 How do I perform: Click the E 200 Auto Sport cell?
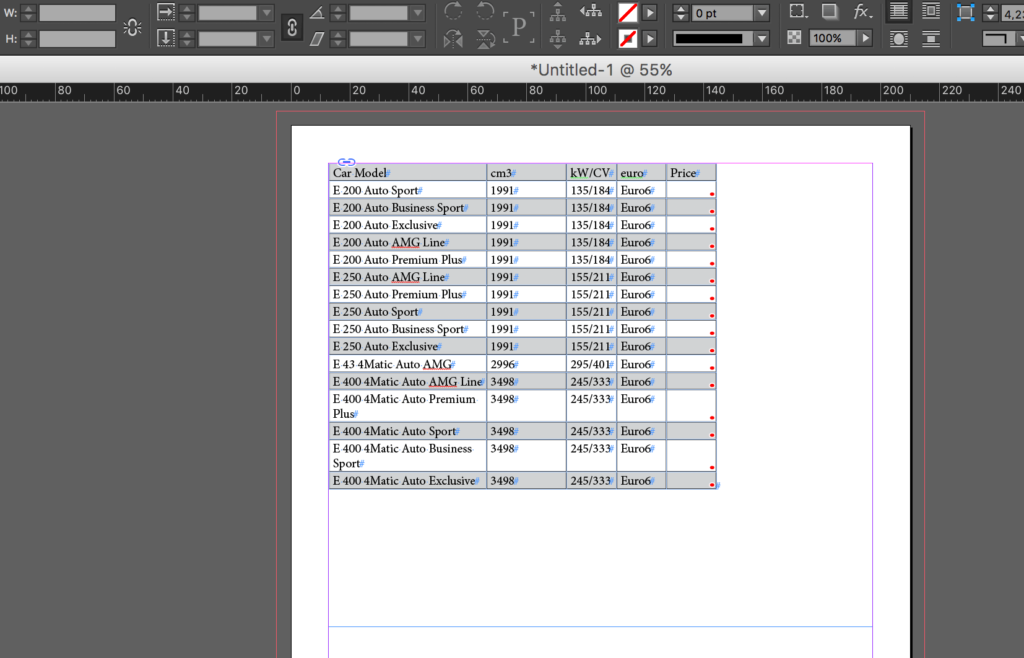[408, 190]
